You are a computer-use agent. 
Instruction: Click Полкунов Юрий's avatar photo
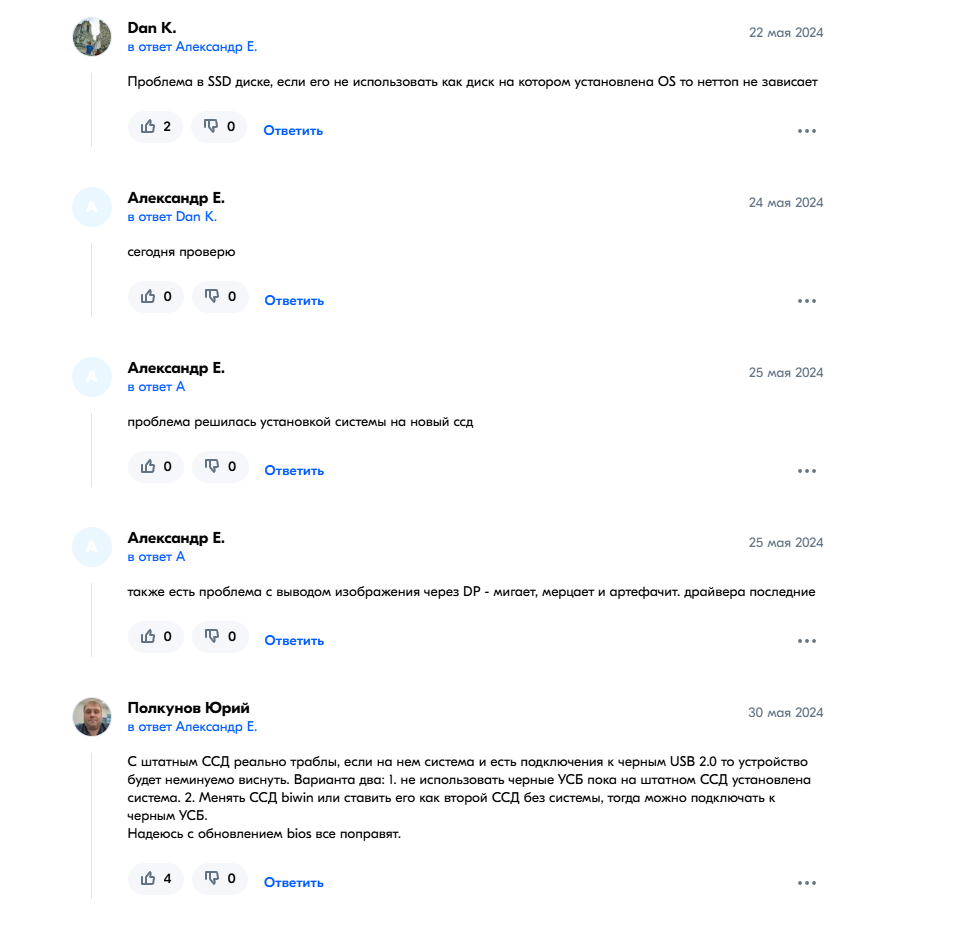click(x=92, y=717)
